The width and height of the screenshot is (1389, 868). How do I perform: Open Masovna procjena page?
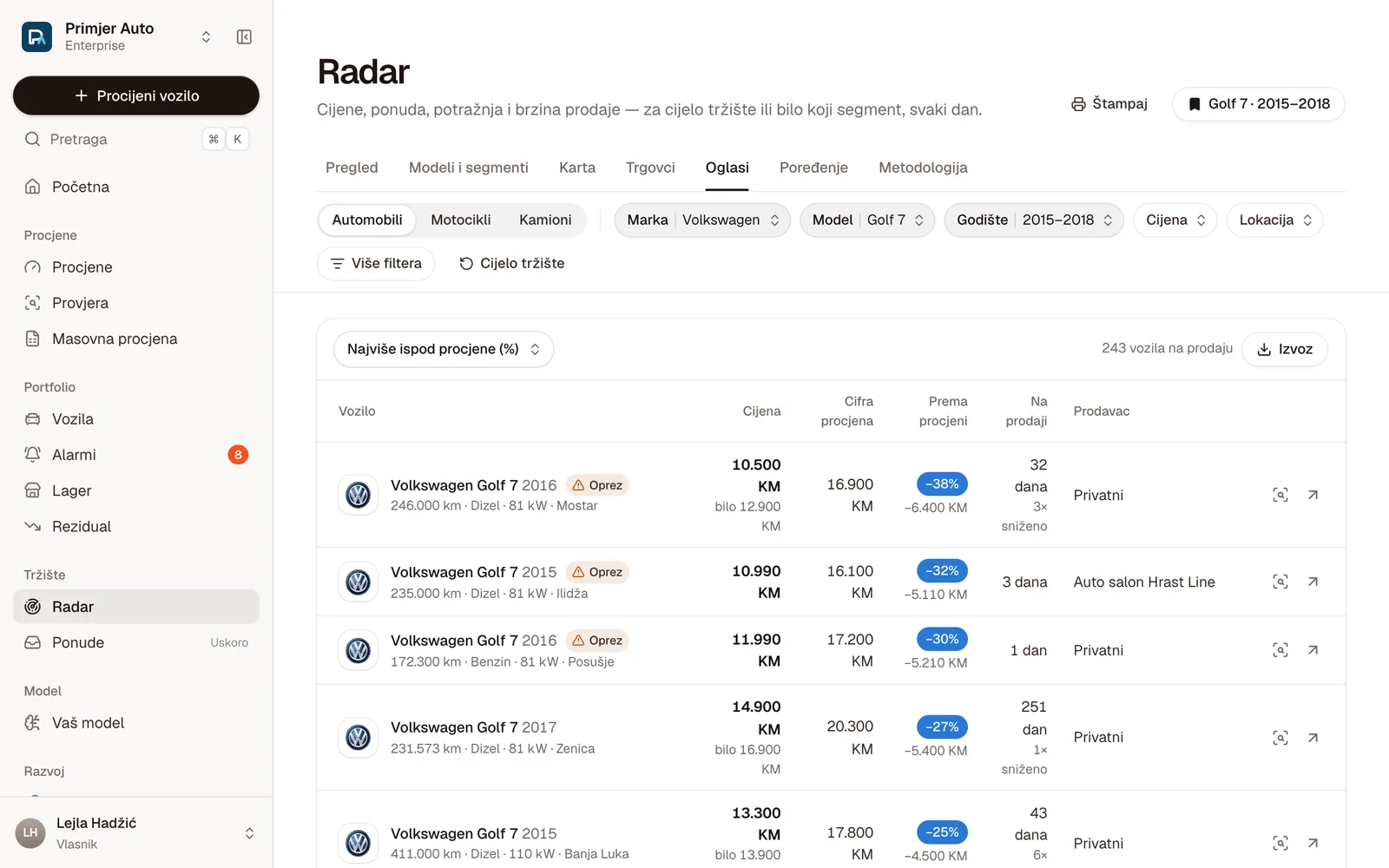(x=136, y=339)
